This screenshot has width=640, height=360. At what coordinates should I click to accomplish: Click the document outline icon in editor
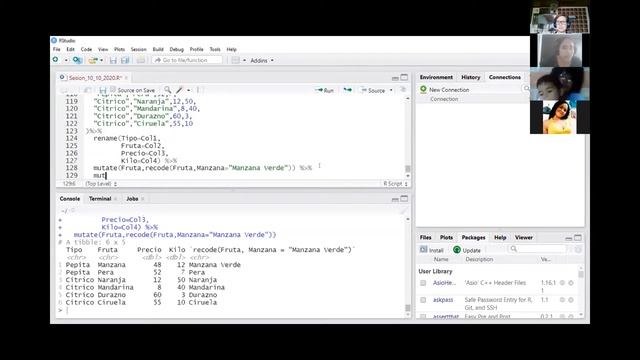point(403,90)
